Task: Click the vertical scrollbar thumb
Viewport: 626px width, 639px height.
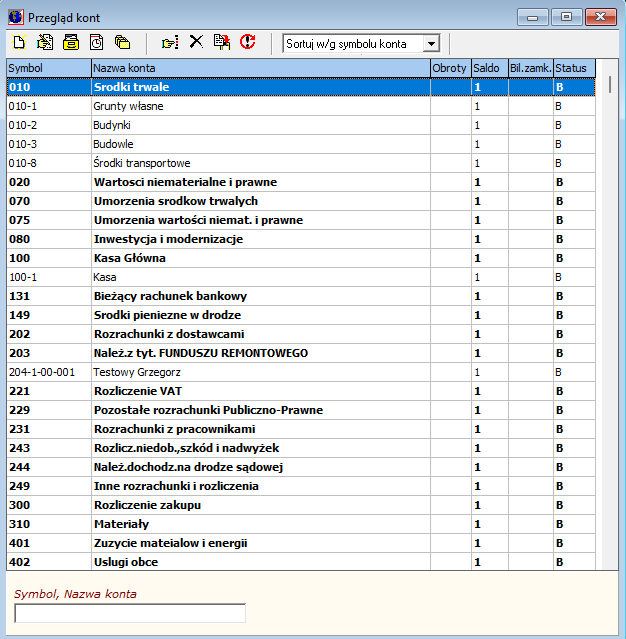Action: coord(610,84)
